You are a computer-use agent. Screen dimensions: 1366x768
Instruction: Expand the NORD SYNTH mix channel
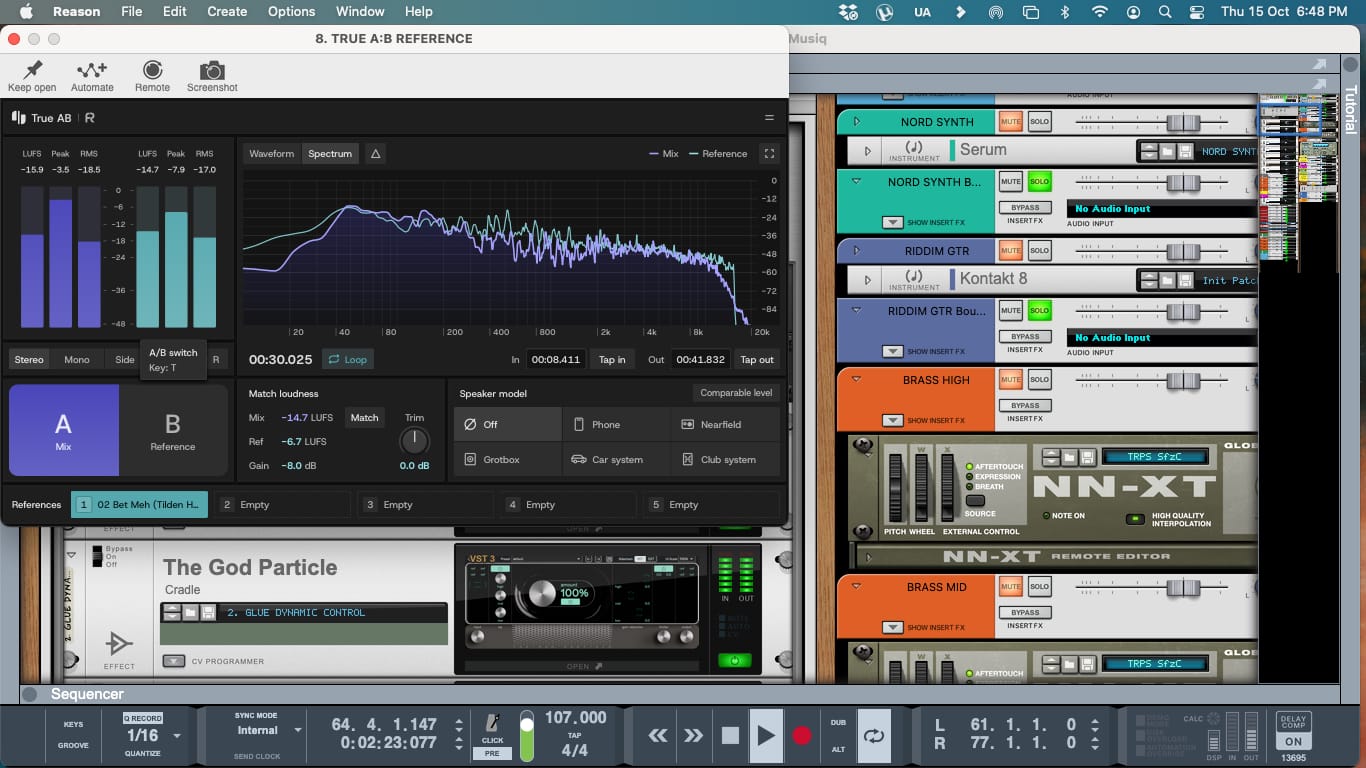pyautogui.click(x=856, y=122)
